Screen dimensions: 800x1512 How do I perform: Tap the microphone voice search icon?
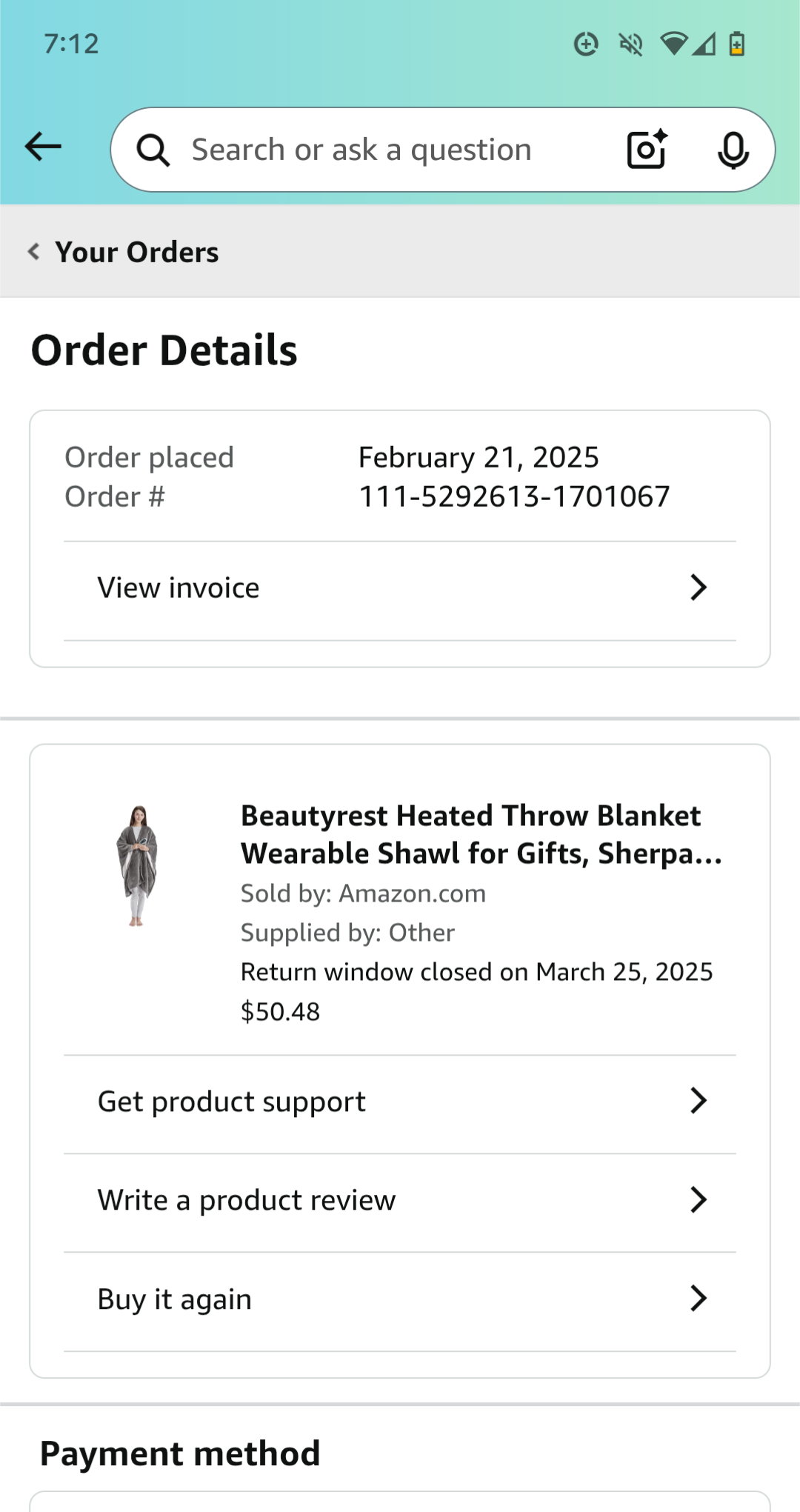(733, 150)
